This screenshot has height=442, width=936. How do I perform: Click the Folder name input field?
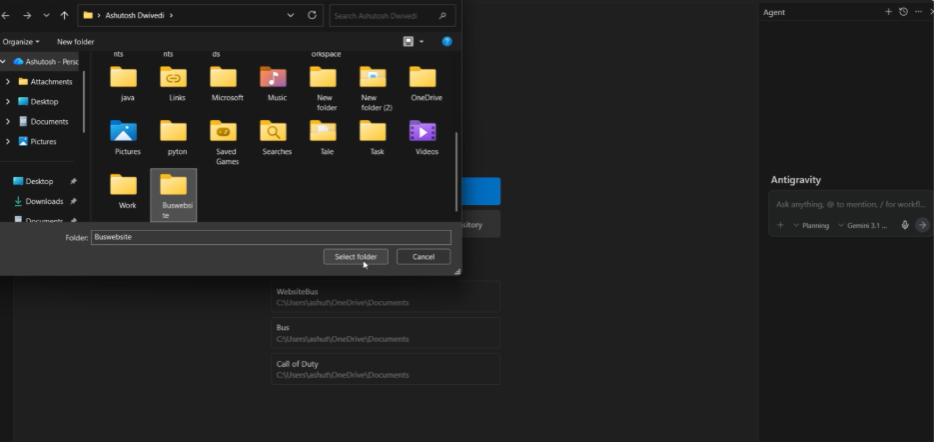pos(271,237)
